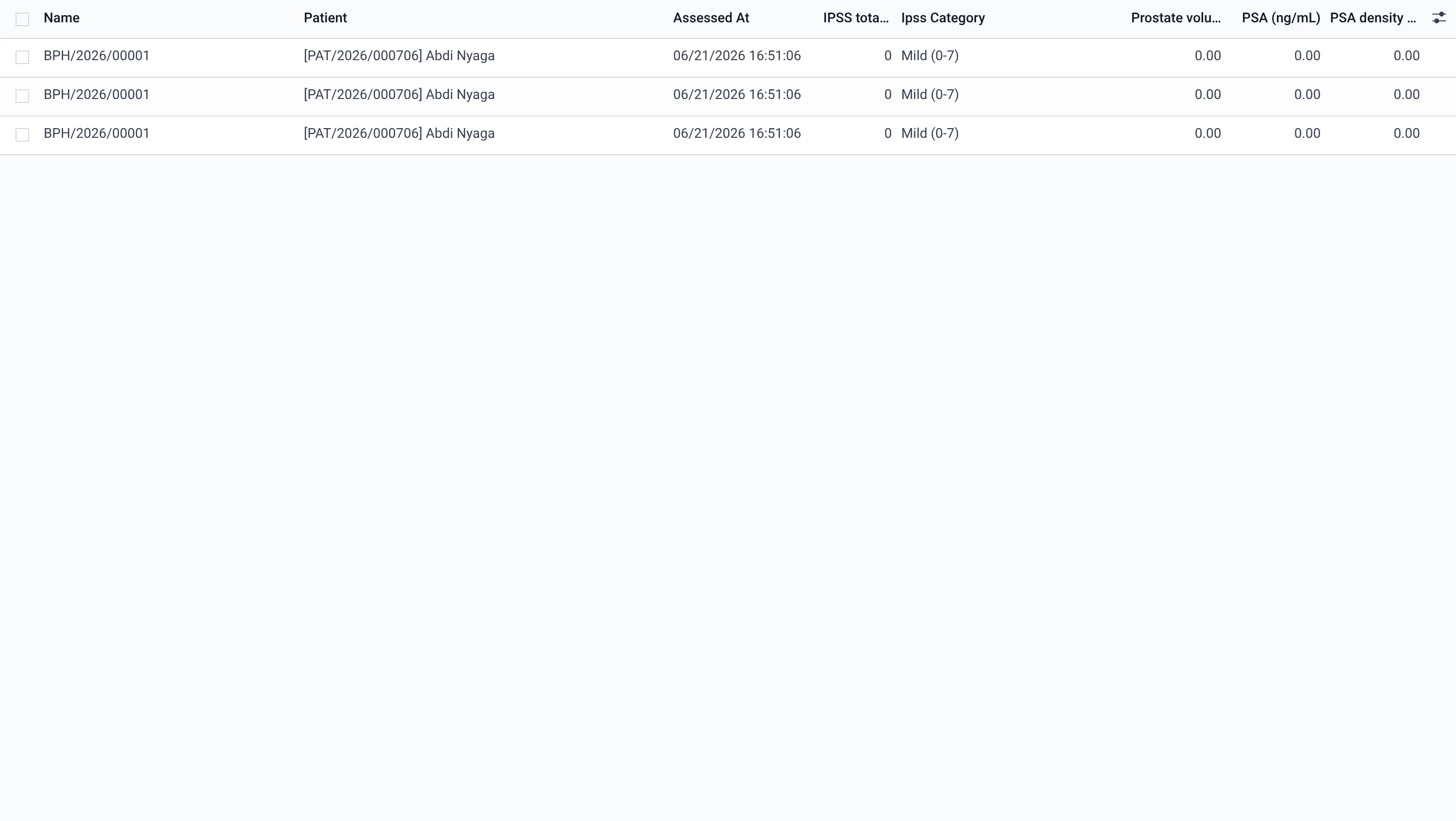Click the second row's 06/21/2026 16:51:06 date
Screen dimensions: 1456x821
(x=737, y=94)
